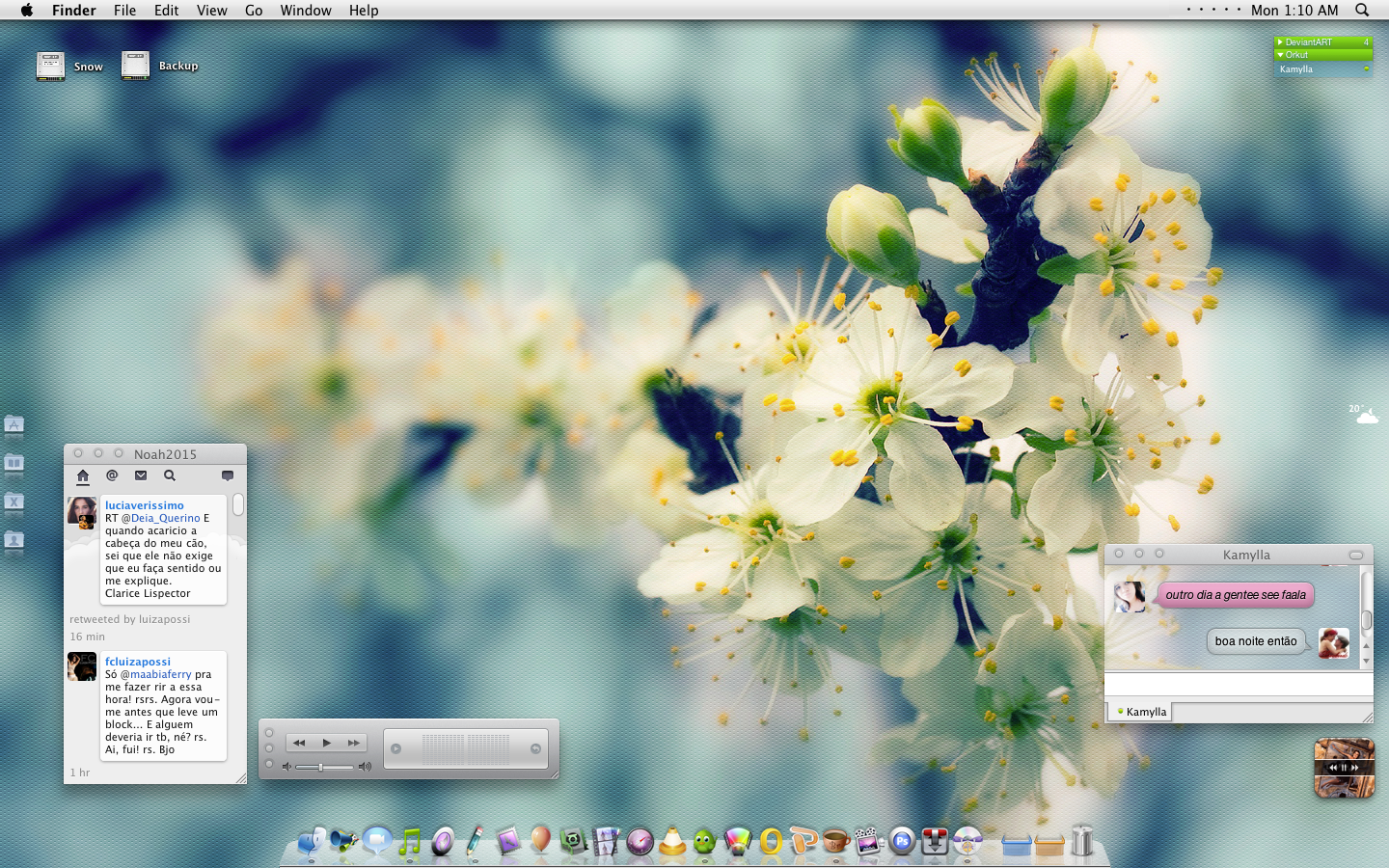Open the purple compass Safari Dock icon
The image size is (1389, 868).
coord(639,842)
